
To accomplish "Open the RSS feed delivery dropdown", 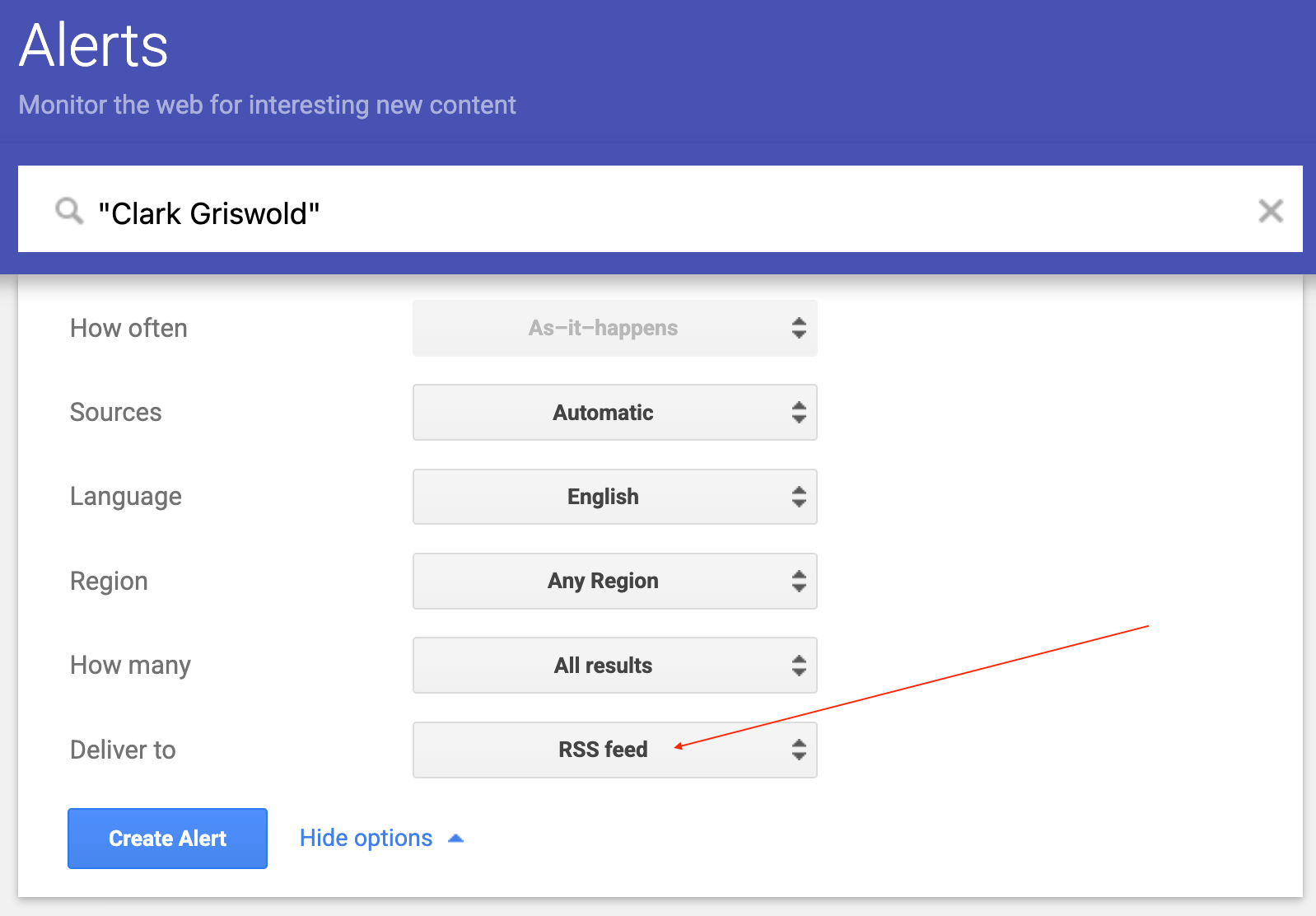I will click(x=614, y=750).
